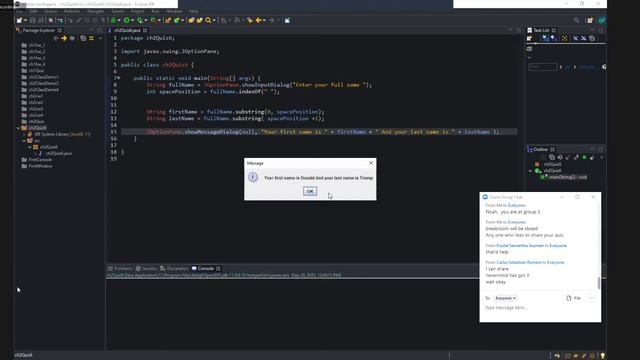This screenshot has height=360, width=640.
Task: Collapse the ch2Quiz6 project in Package Explorer
Action: pos(18,128)
